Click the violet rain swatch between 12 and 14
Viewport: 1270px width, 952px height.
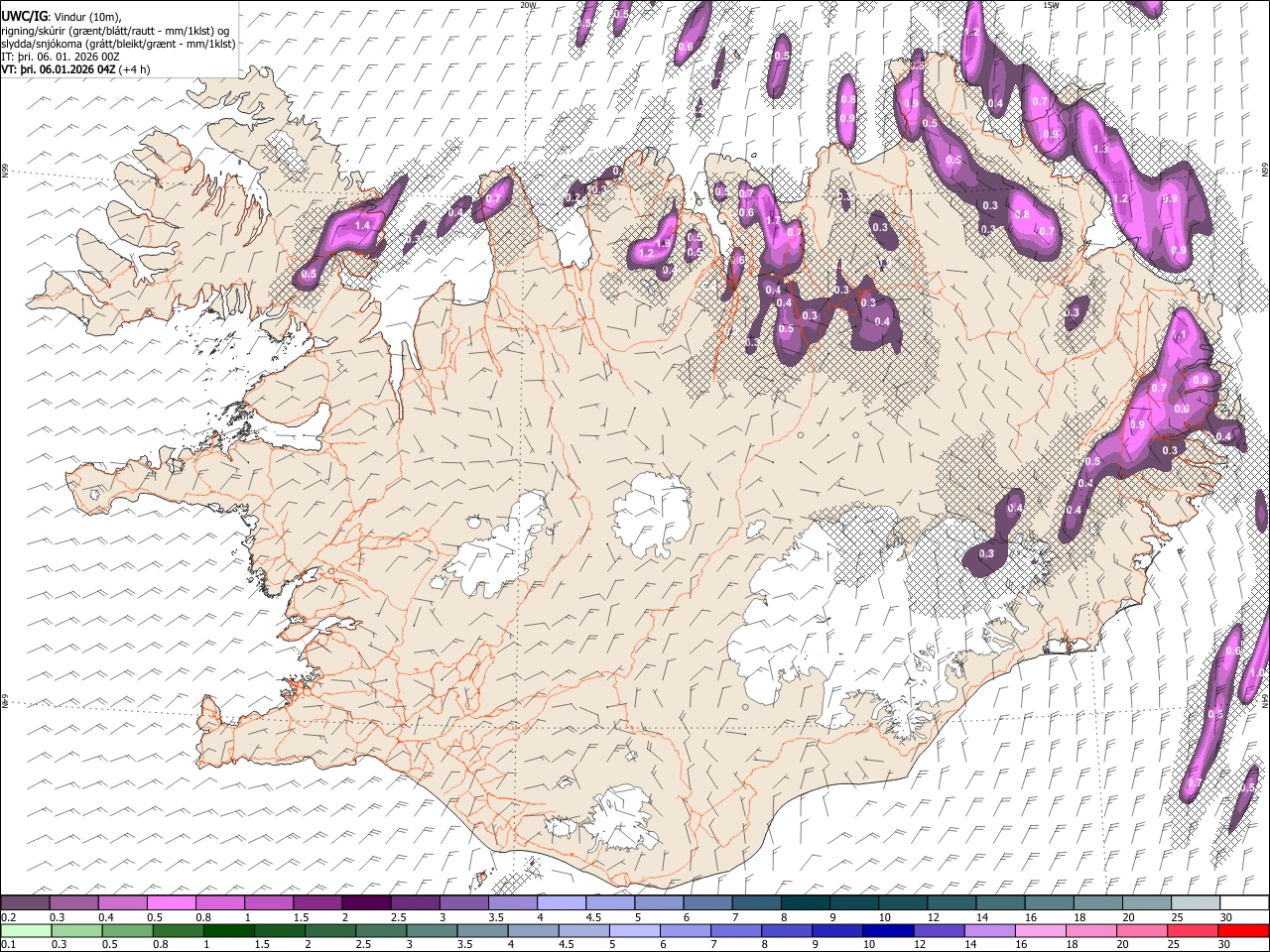(x=940, y=931)
